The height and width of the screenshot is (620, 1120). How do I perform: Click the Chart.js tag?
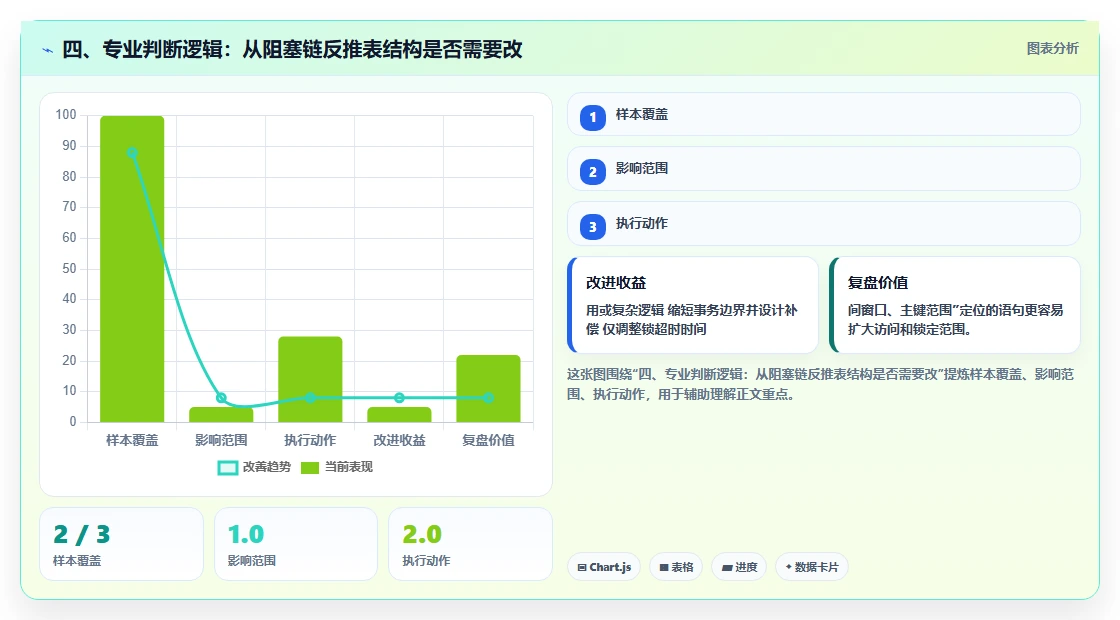click(604, 567)
